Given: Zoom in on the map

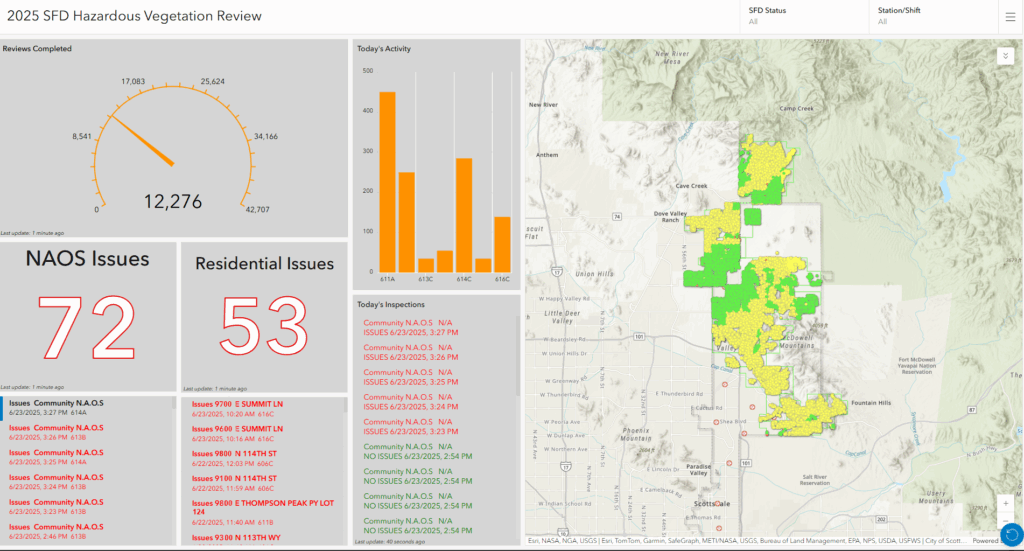Looking at the screenshot, I should [1006, 503].
